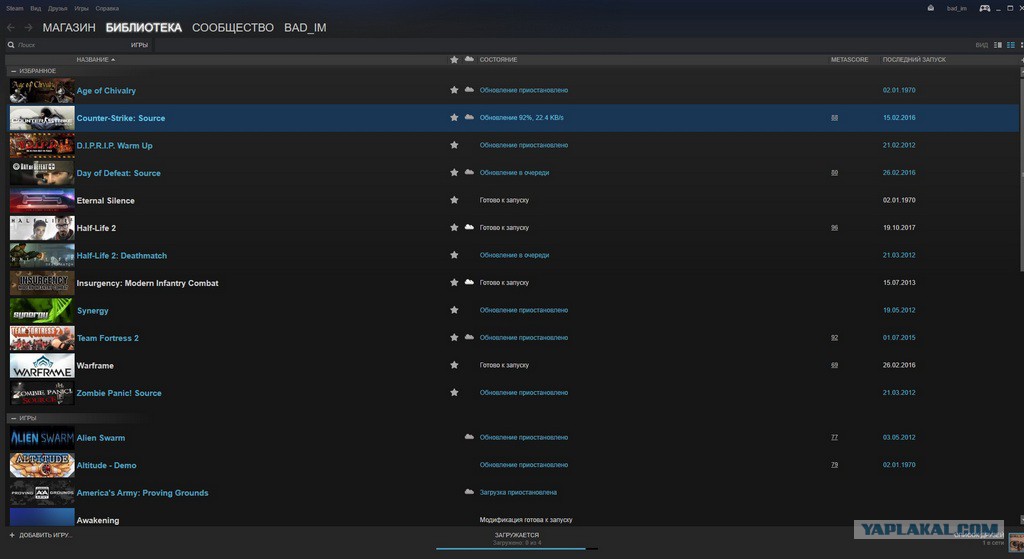The image size is (1024, 559).
Task: Select the highlighted list view icon
Action: point(1010,45)
